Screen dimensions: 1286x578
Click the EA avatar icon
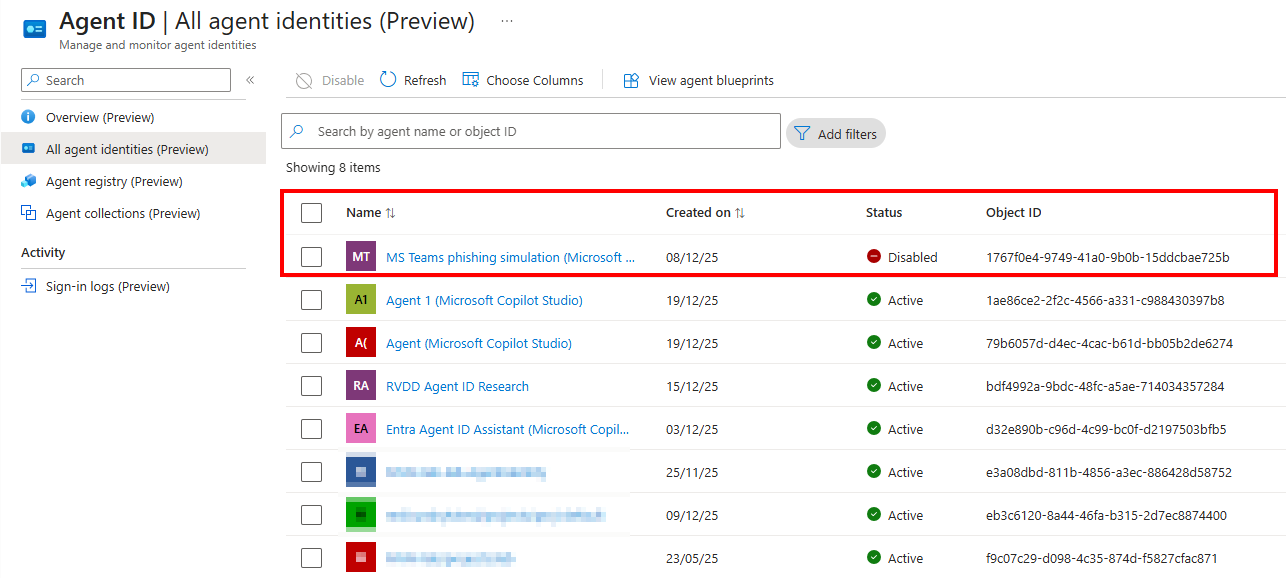361,429
